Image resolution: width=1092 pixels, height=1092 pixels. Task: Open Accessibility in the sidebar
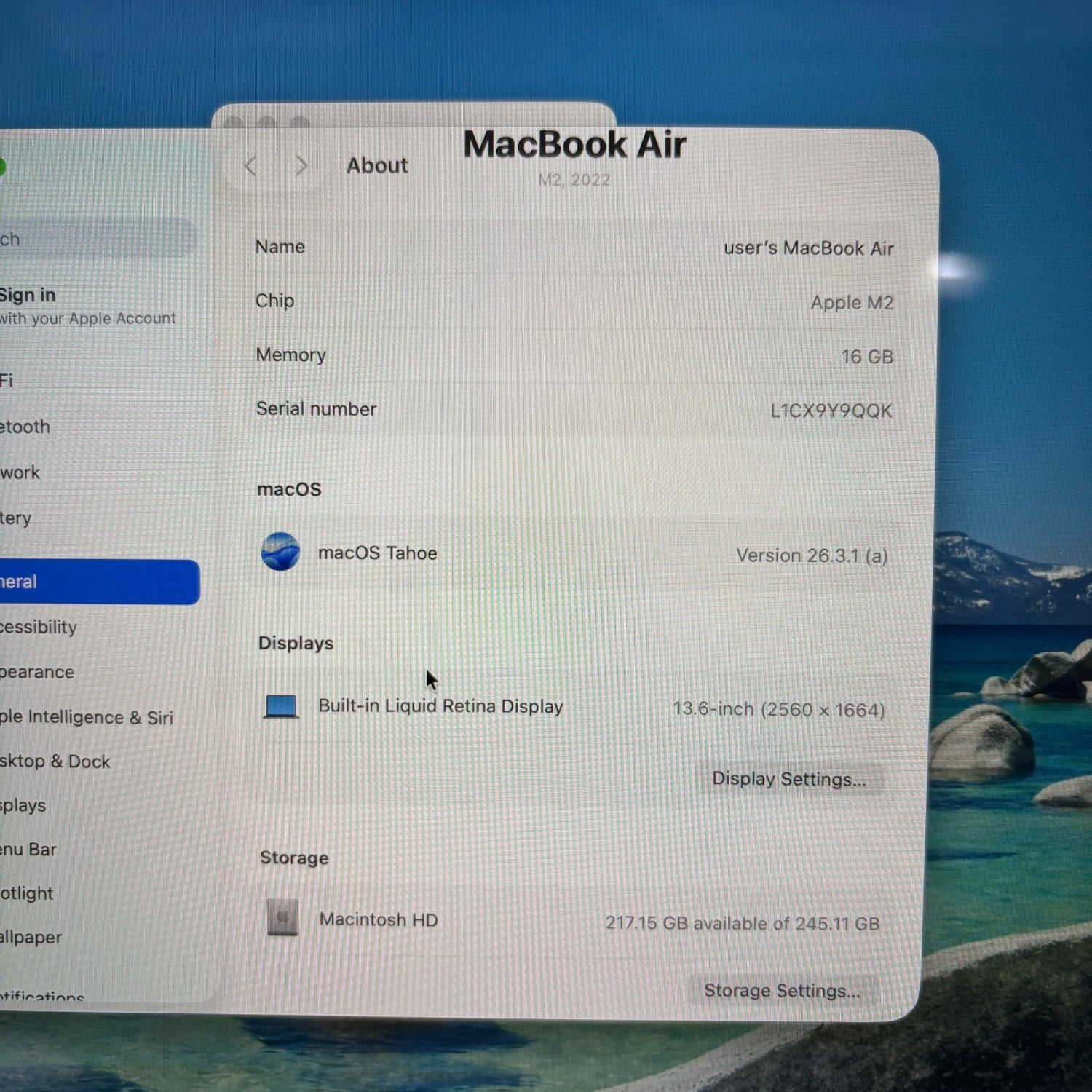coord(39,627)
